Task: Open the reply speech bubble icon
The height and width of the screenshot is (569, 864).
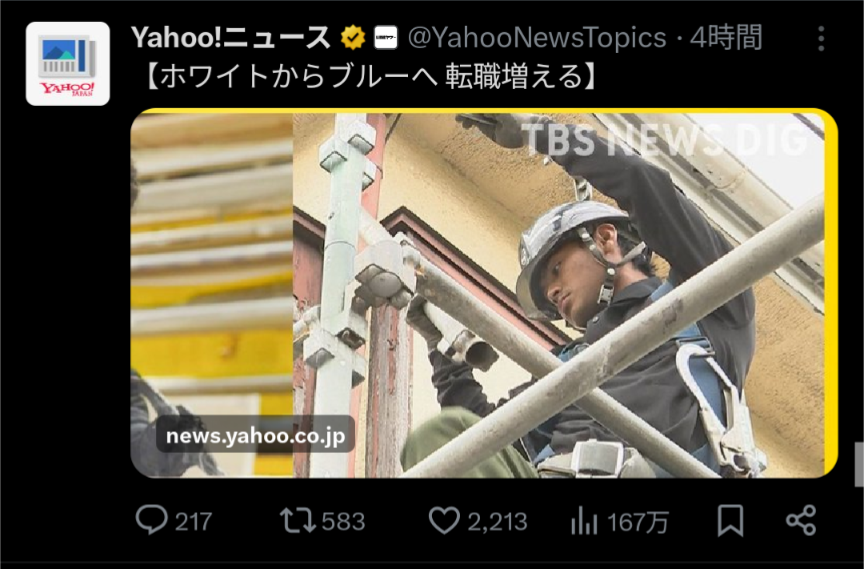Action: [152, 520]
